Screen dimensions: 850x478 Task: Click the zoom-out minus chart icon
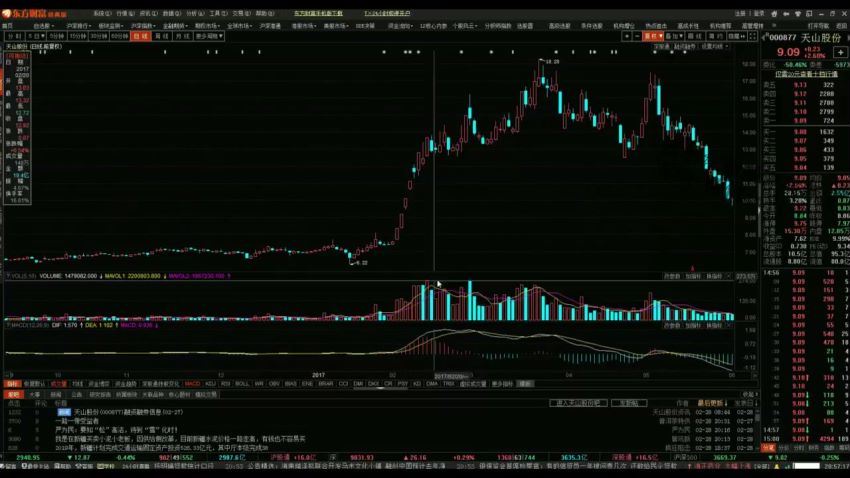[638, 36]
